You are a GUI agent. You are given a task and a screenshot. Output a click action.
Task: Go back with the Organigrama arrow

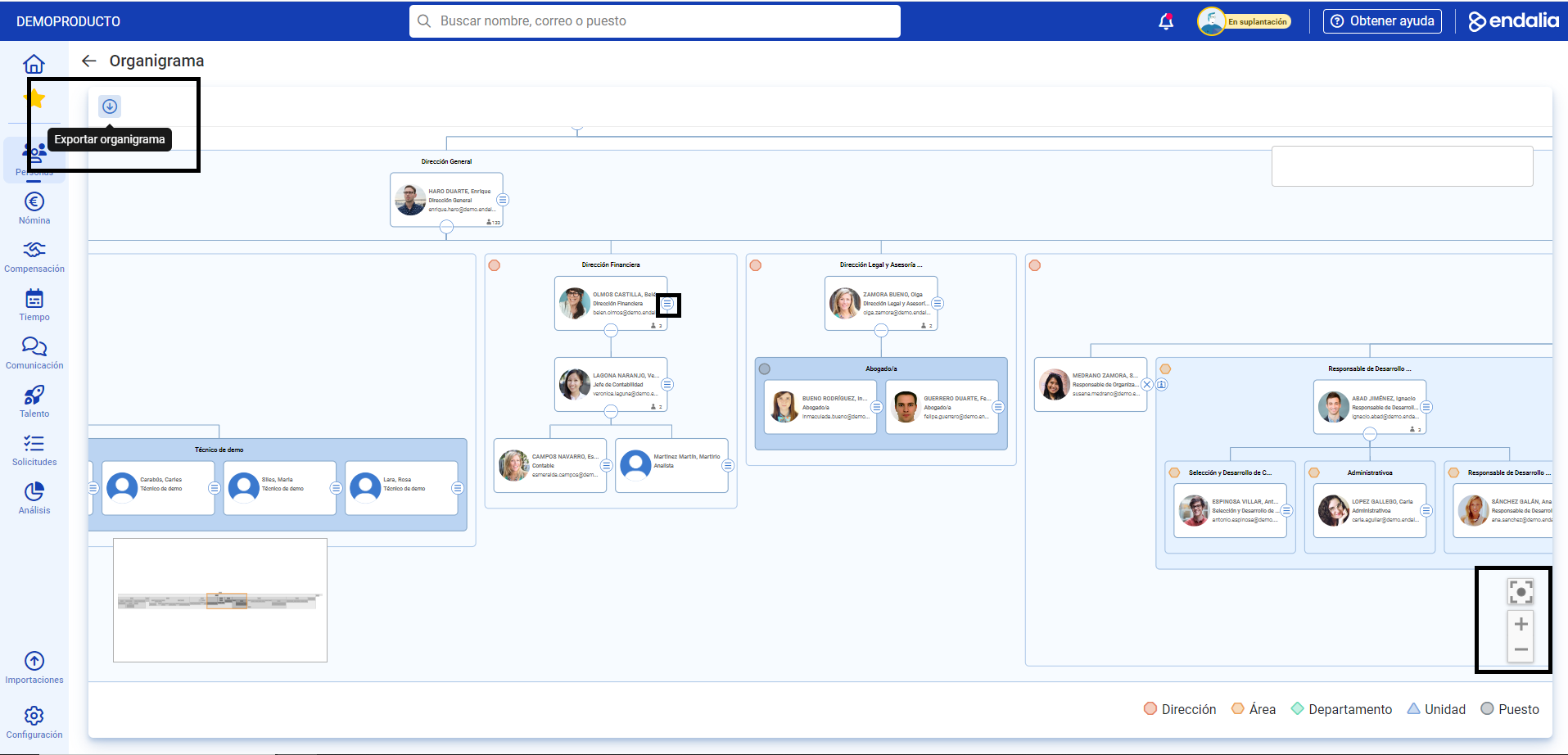click(89, 61)
